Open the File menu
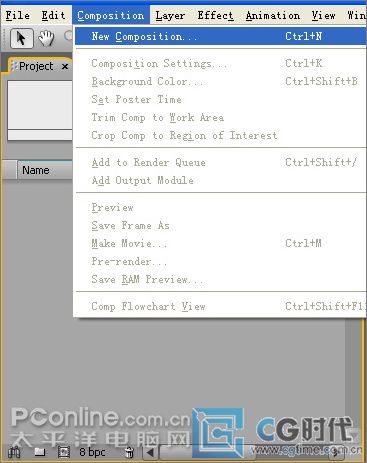The image size is (367, 463). click(18, 16)
